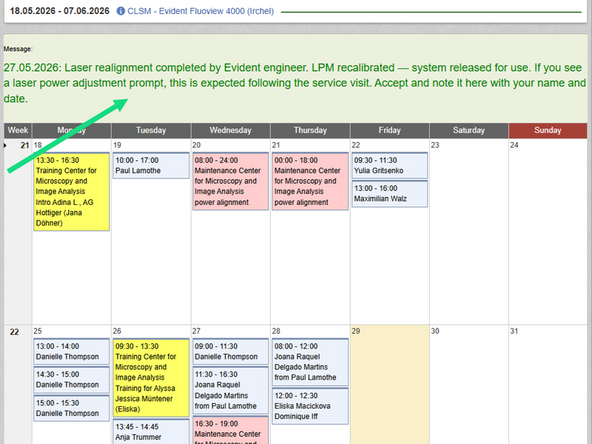Open Danielle Thompson 09:00 - 11:30 booking
592x444 pixels.
pos(231,352)
